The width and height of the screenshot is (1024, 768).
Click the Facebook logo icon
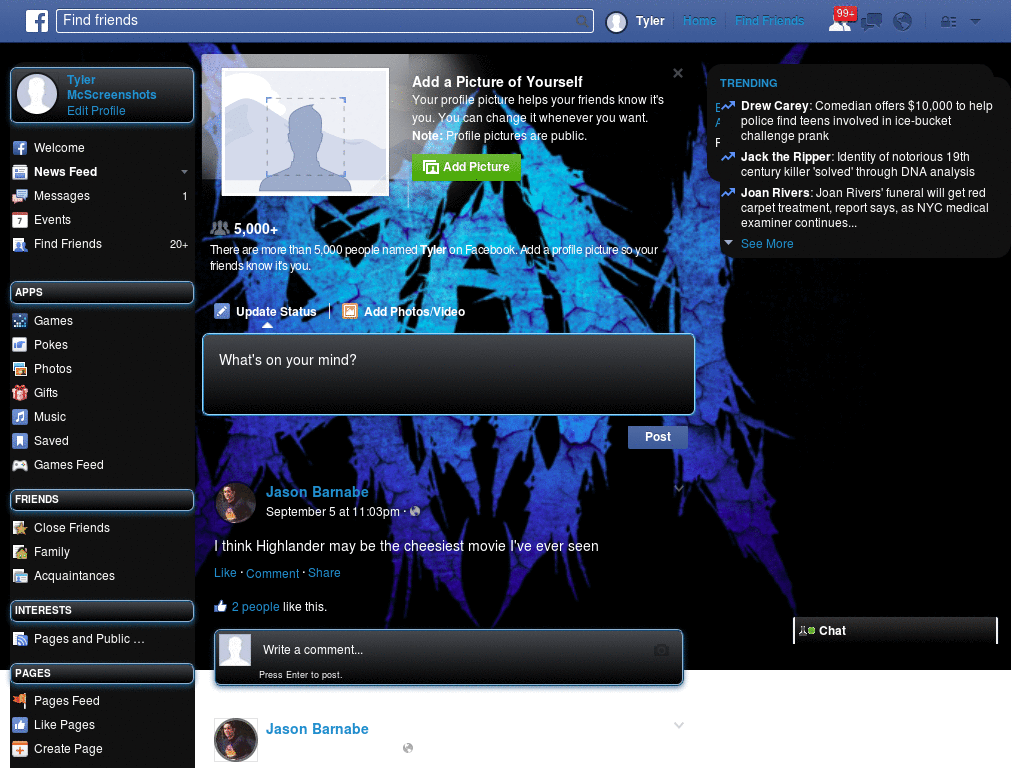tap(37, 21)
